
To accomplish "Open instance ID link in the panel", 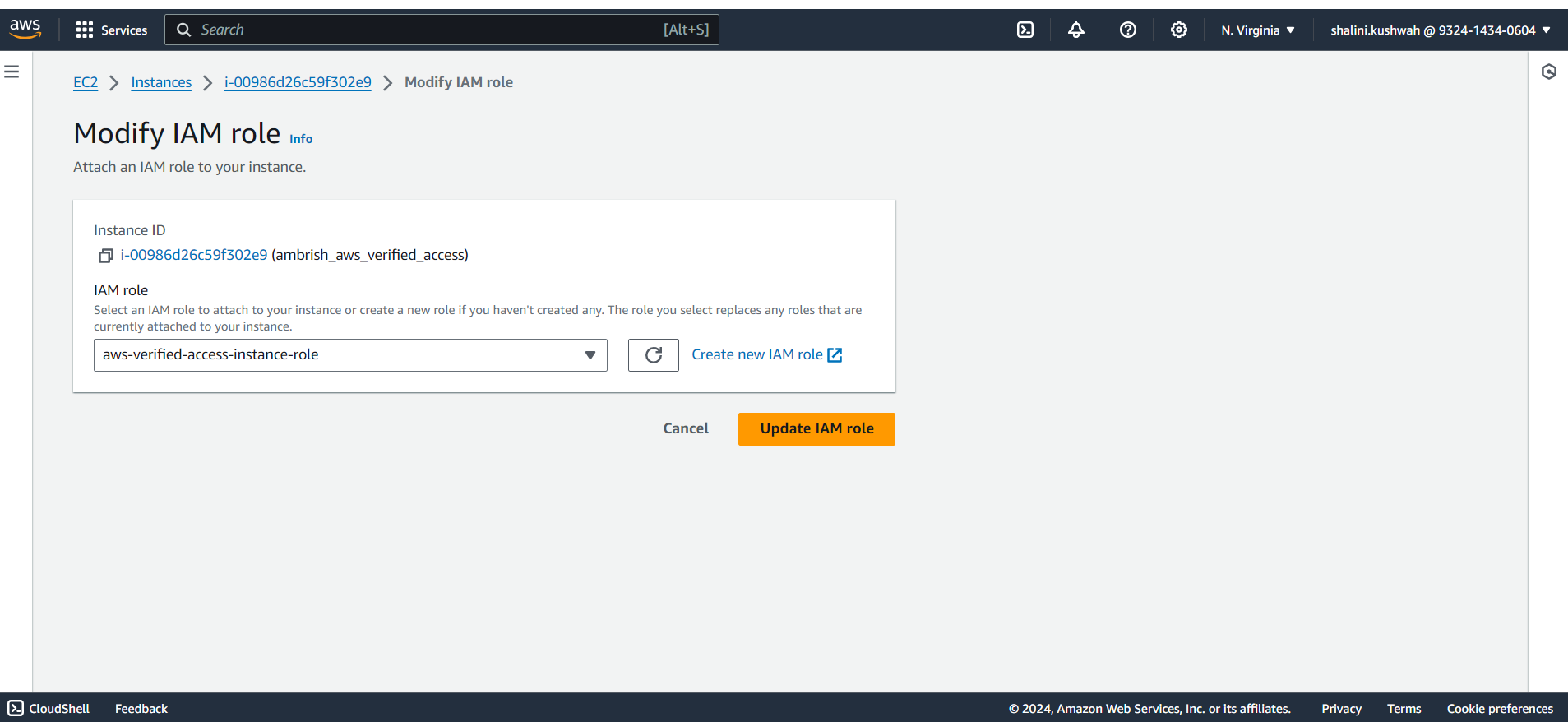I will point(194,255).
